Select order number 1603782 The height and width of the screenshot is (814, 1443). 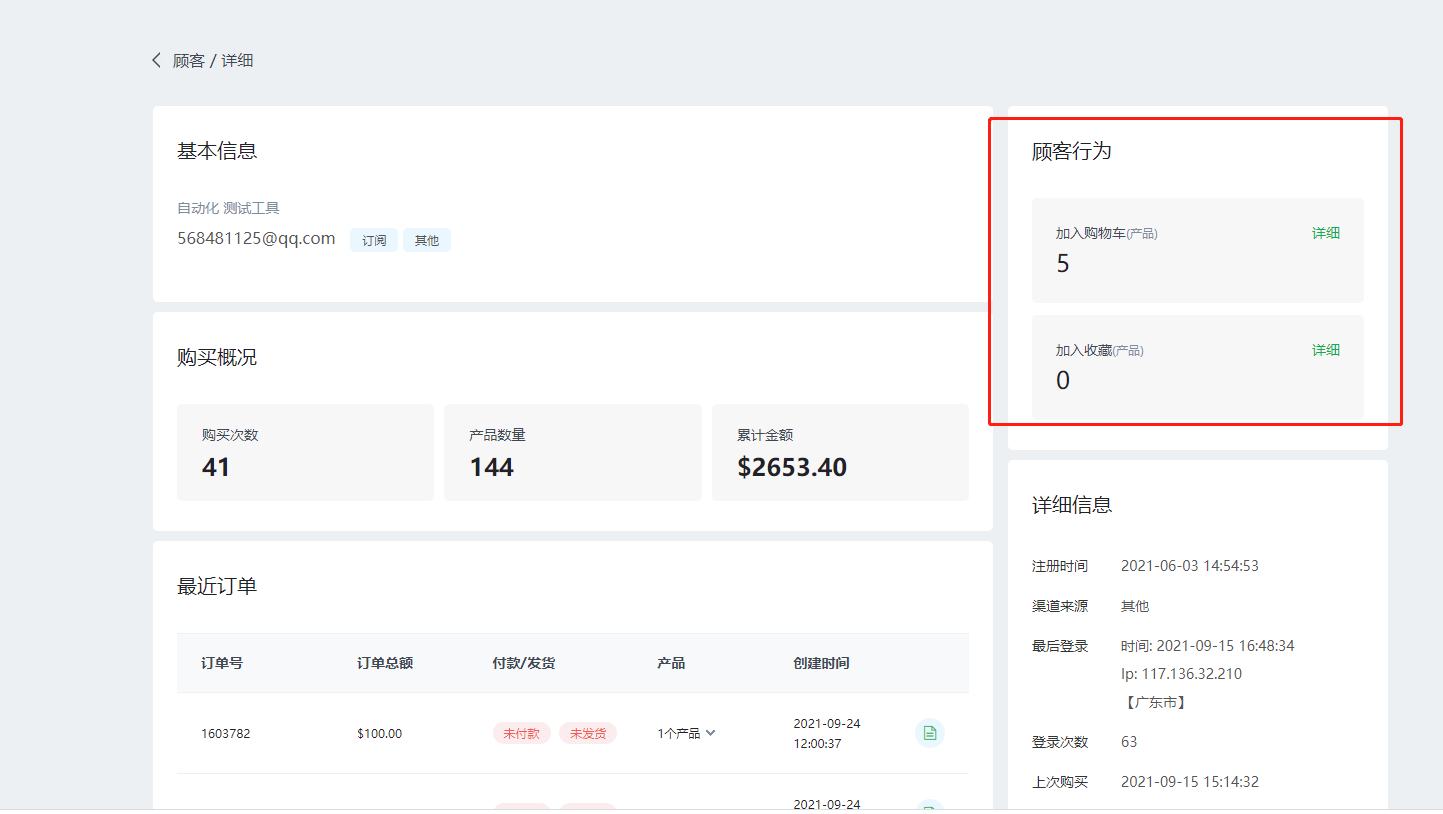[226, 733]
